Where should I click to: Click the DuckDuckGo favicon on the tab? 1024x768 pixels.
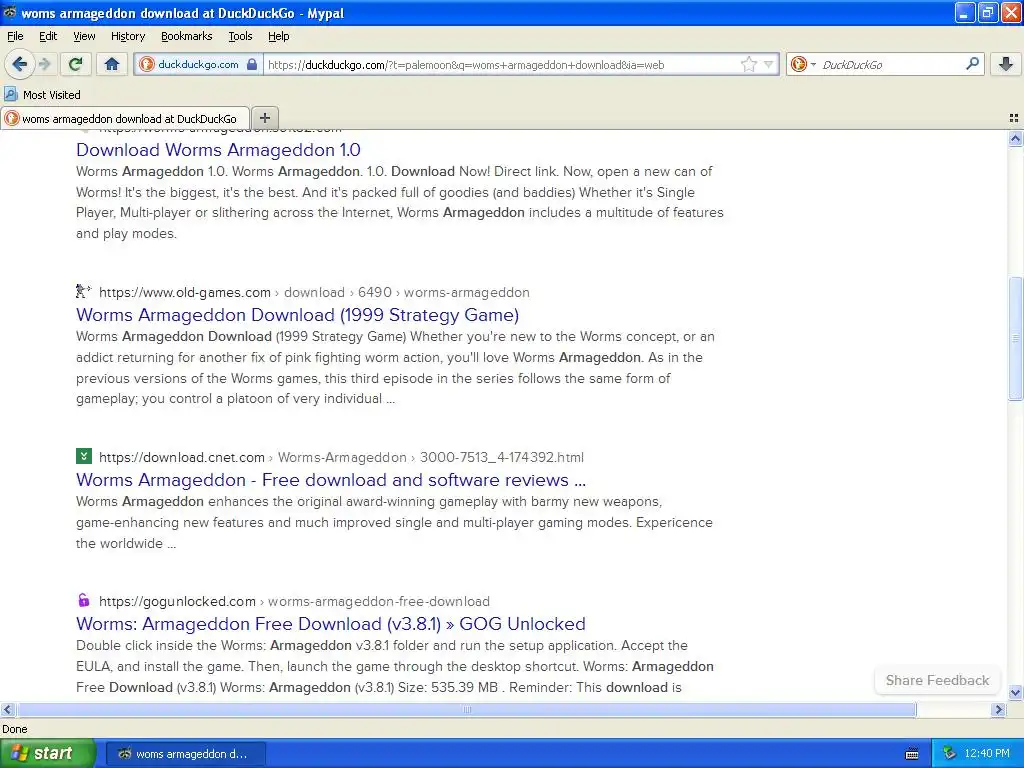pyautogui.click(x=12, y=118)
